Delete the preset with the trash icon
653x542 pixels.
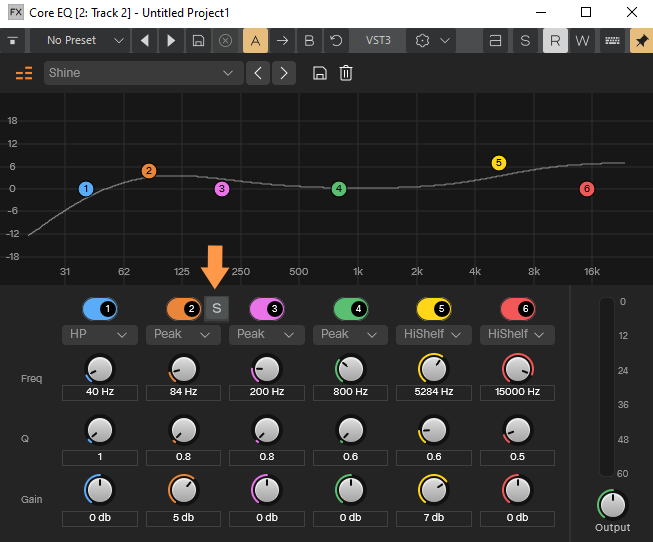[x=346, y=73]
